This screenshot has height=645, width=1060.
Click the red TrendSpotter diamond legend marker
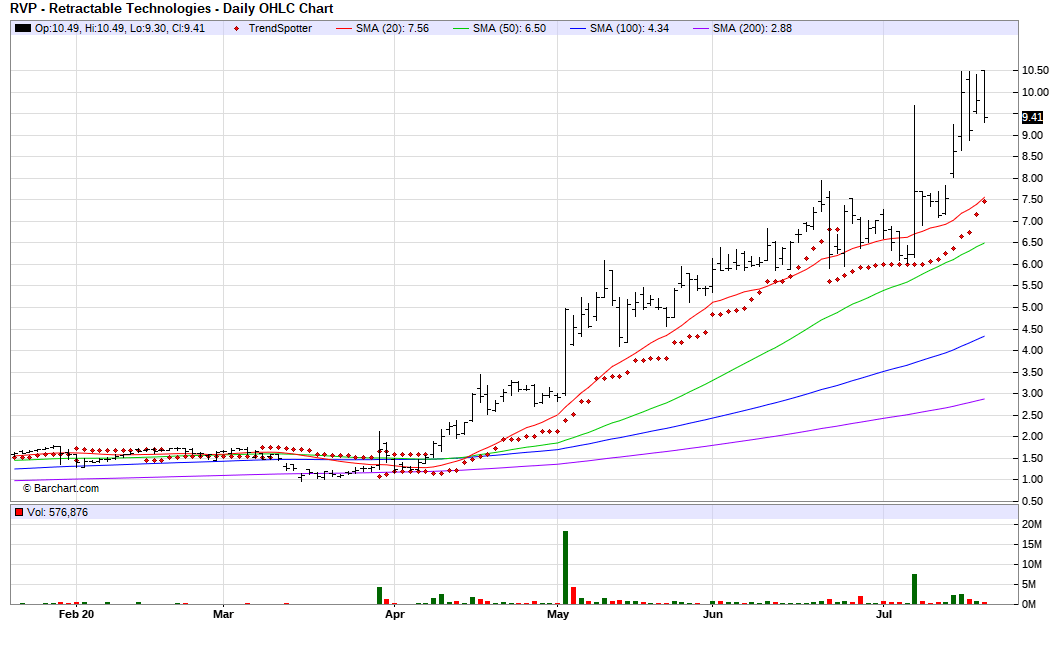pos(236,28)
